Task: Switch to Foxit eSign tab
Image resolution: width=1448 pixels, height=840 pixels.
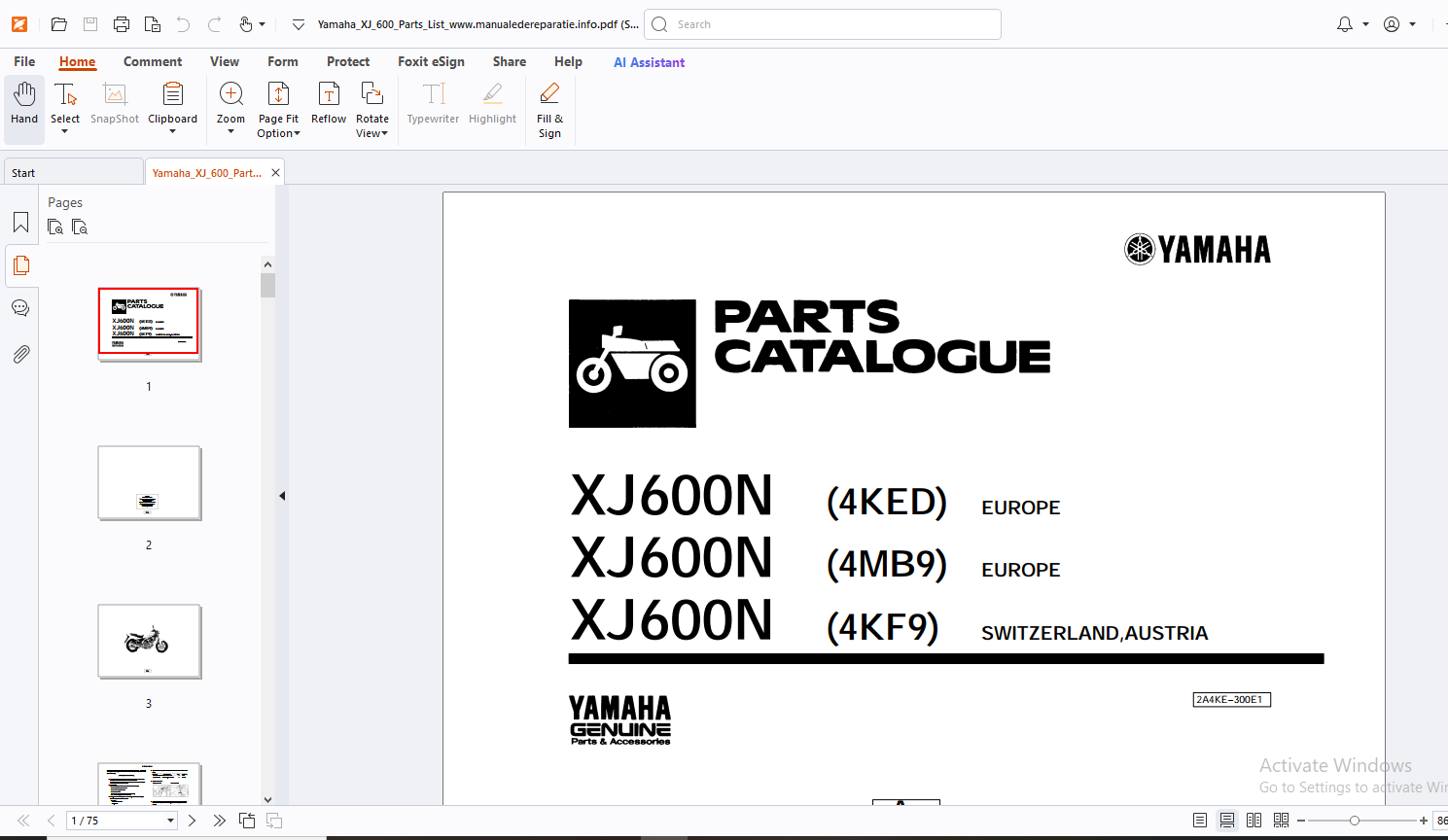Action: [x=431, y=61]
